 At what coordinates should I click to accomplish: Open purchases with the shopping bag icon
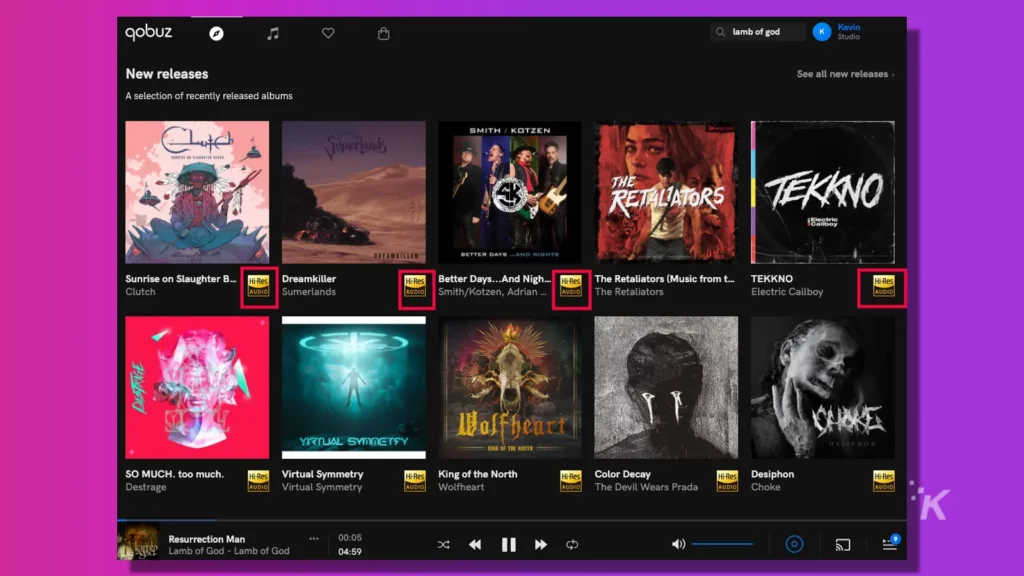383,32
